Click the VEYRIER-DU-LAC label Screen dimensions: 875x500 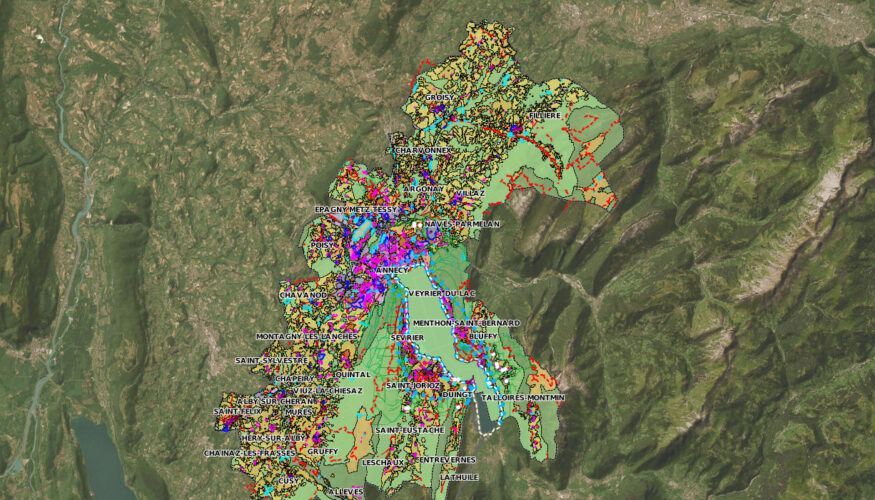(442, 294)
